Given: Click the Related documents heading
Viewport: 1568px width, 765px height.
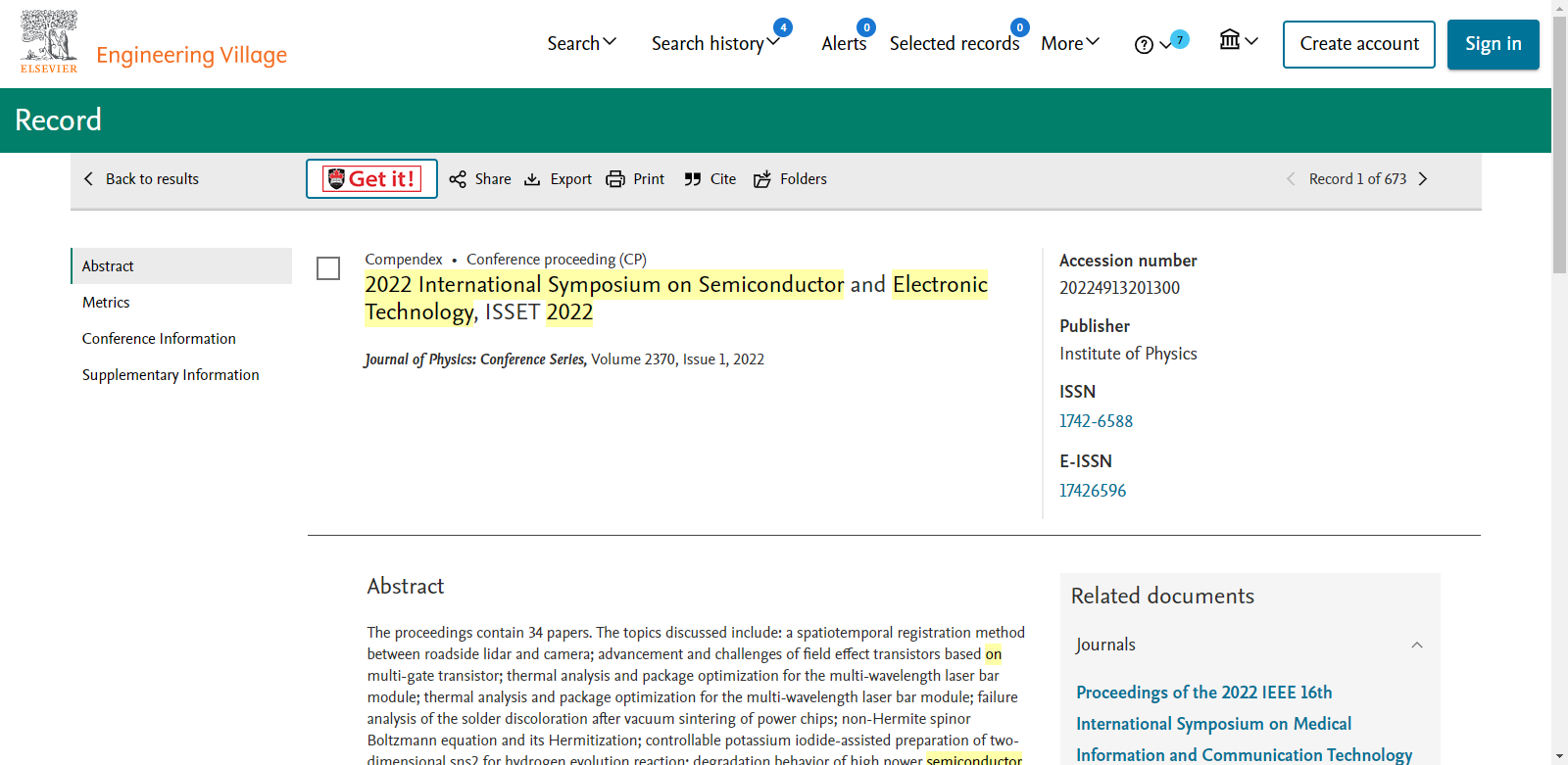Looking at the screenshot, I should point(1162,596).
